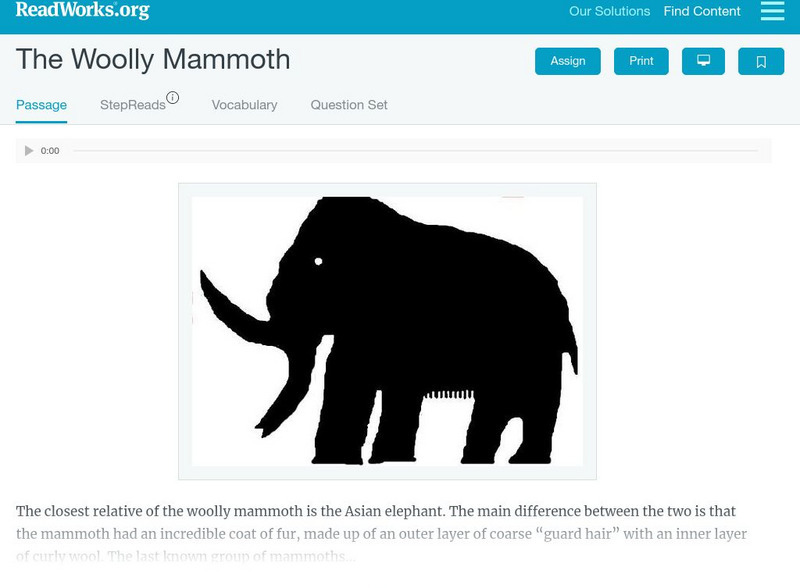
Task: Click the Assign button
Action: click(568, 61)
